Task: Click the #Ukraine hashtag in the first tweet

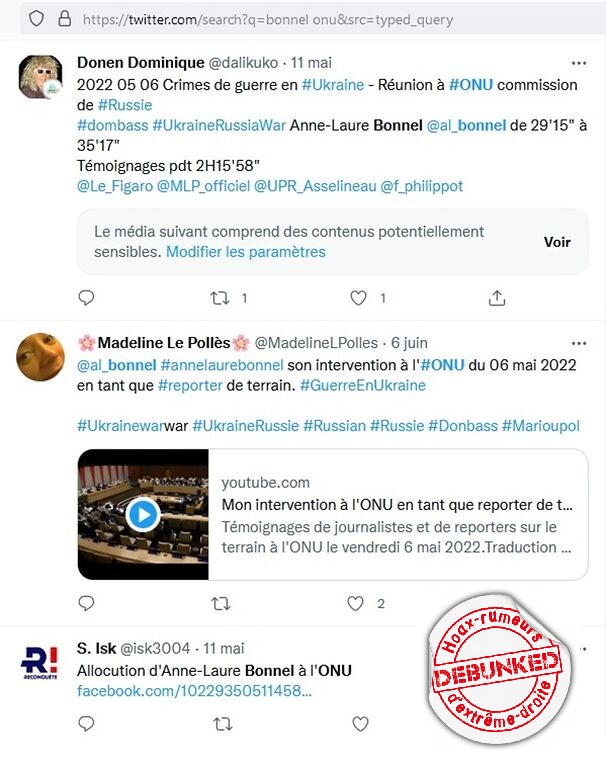Action: click(333, 85)
